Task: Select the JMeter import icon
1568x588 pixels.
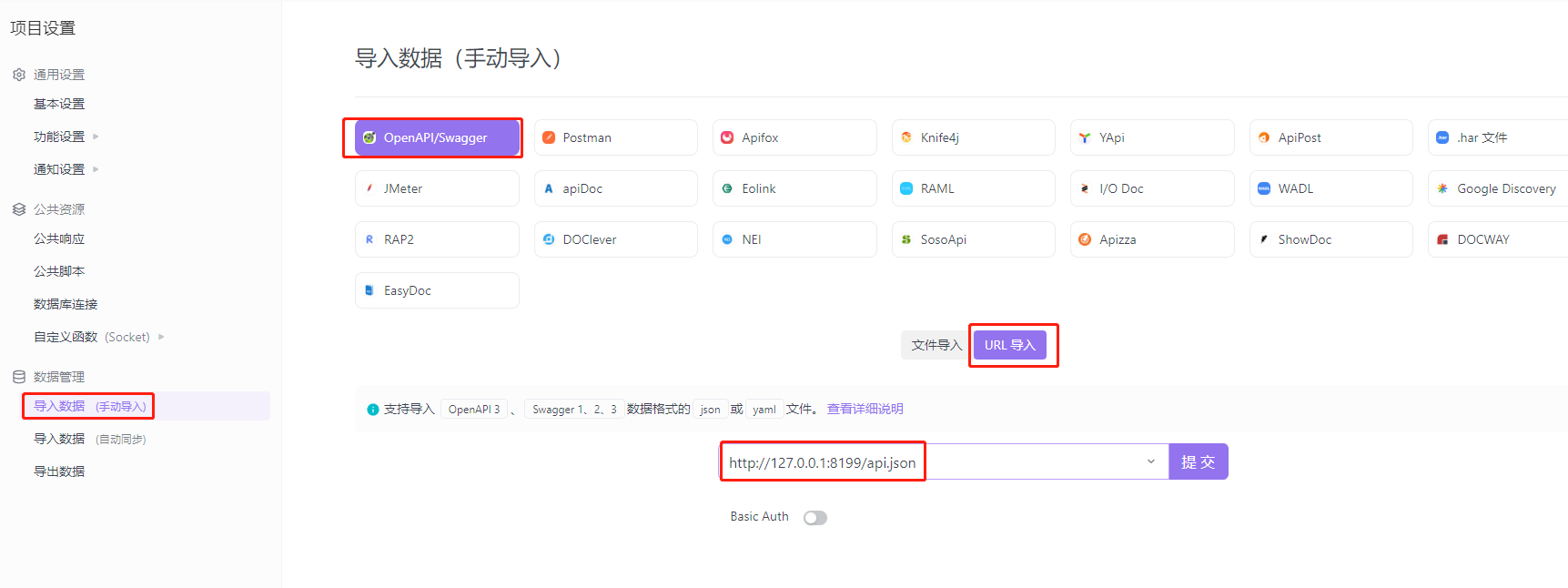Action: point(369,188)
